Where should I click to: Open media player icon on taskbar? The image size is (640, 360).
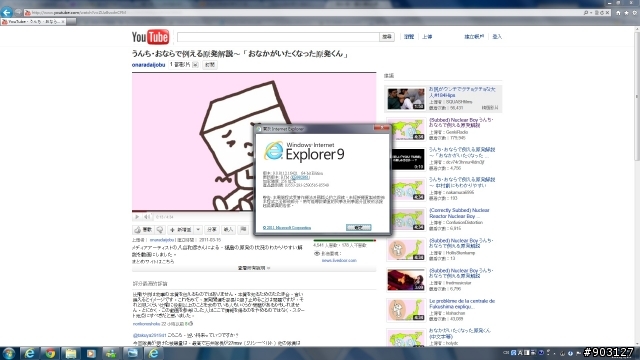click(x=91, y=353)
